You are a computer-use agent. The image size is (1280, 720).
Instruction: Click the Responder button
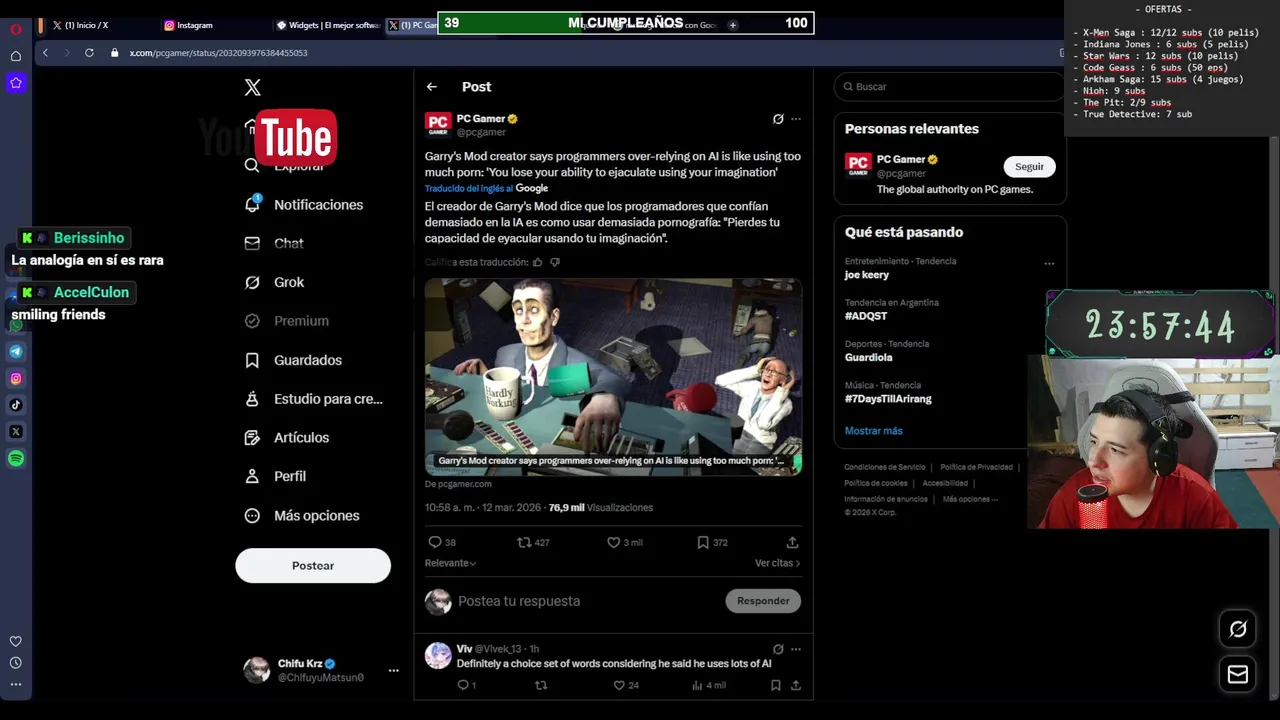click(x=763, y=601)
